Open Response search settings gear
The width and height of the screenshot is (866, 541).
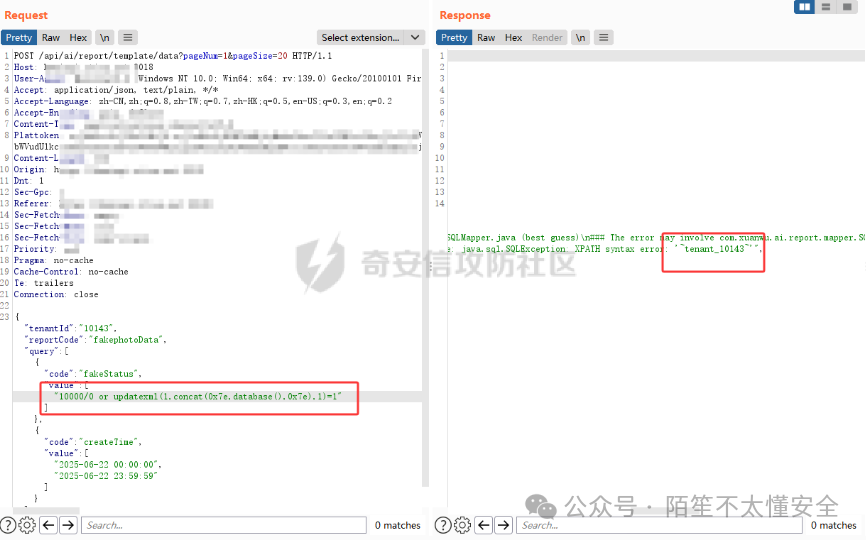click(x=462, y=525)
